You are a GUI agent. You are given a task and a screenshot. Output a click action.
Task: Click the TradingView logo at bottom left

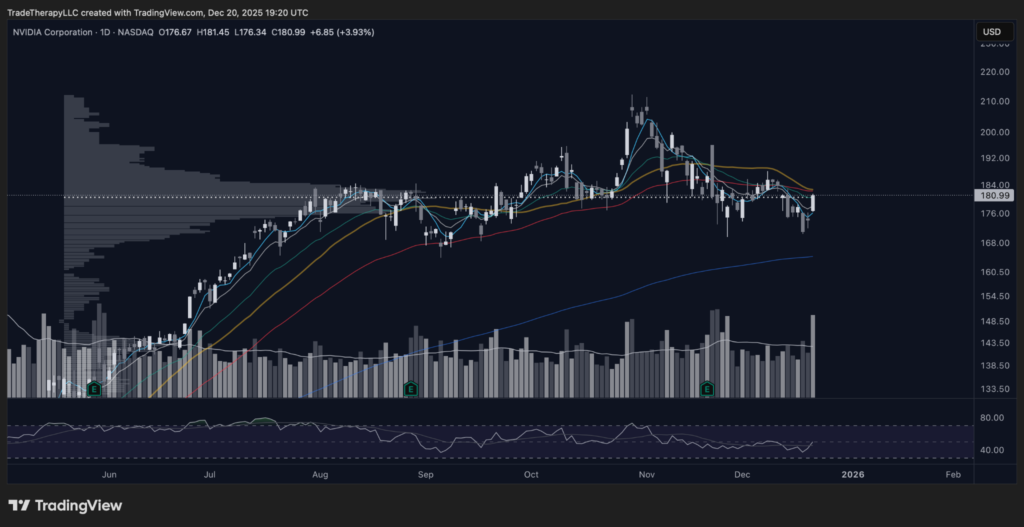tap(65, 505)
